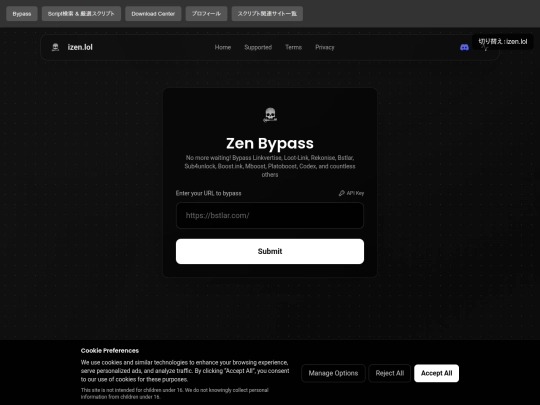
Task: Switch to the プロフィール tab
Action: tap(206, 14)
